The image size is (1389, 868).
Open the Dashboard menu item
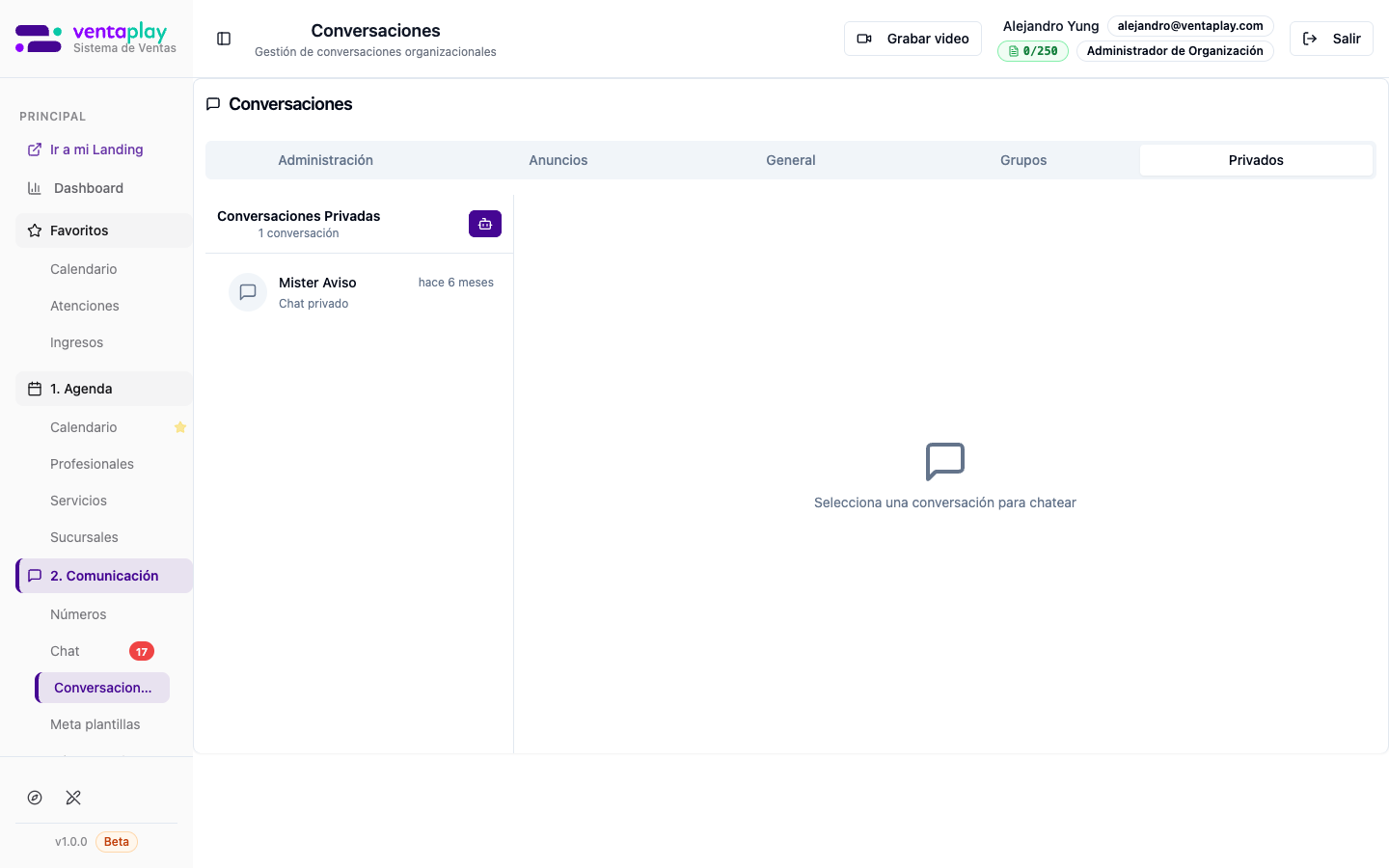coord(88,188)
